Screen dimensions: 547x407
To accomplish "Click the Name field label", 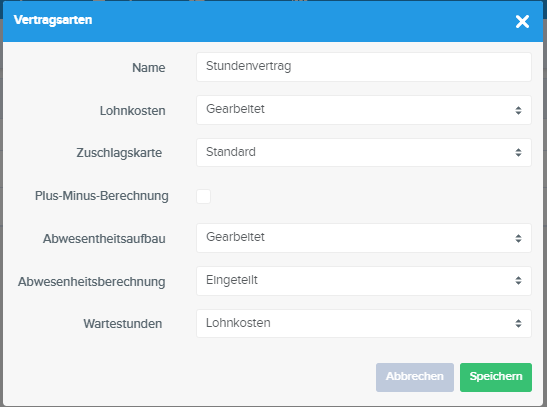I will [149, 68].
